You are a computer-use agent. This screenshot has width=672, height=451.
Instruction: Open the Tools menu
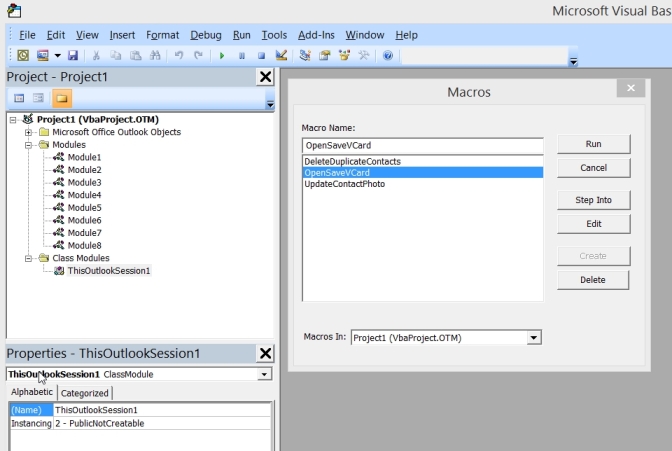274,35
